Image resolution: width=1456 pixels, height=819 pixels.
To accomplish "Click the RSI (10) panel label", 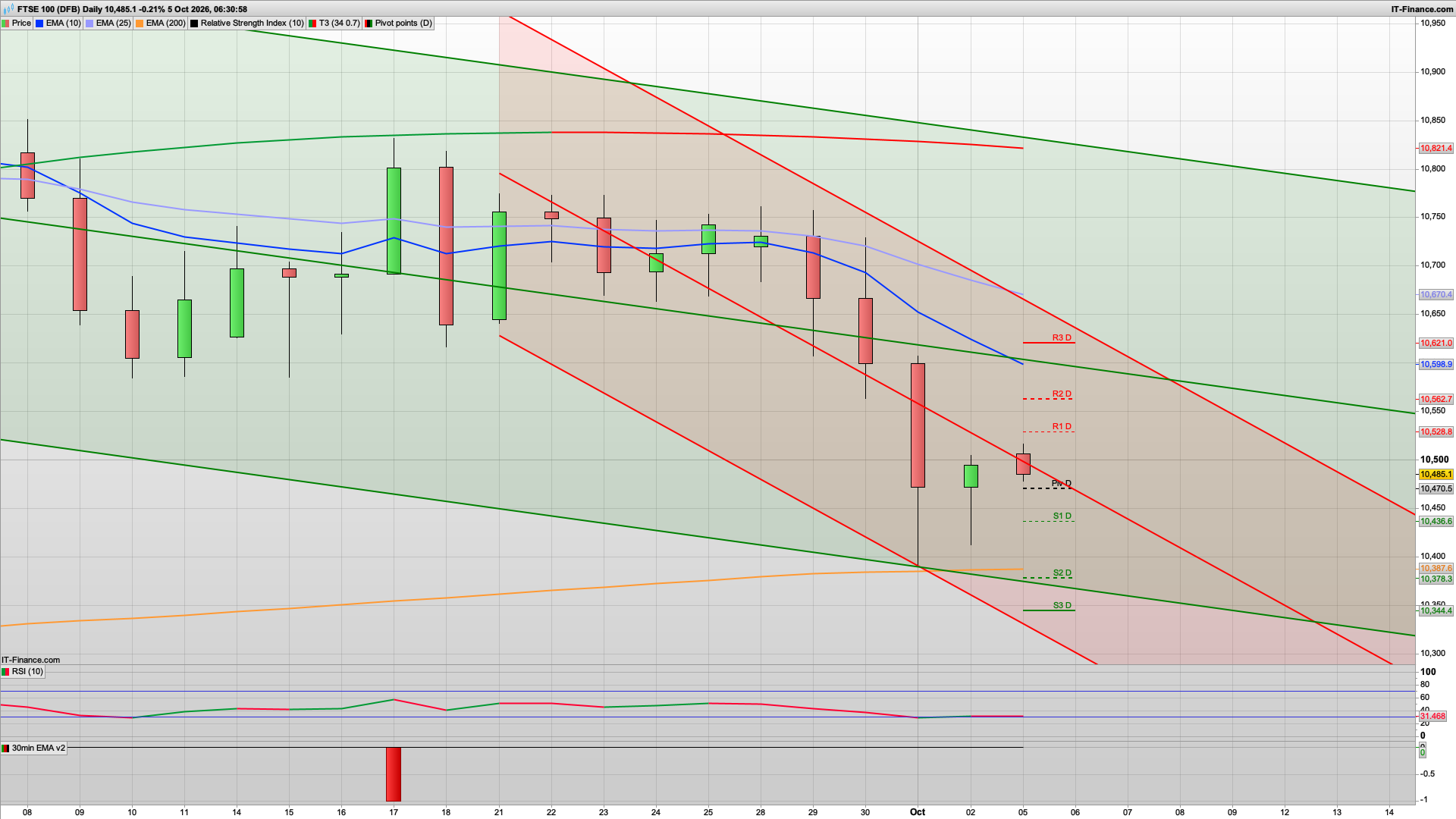I will click(23, 671).
